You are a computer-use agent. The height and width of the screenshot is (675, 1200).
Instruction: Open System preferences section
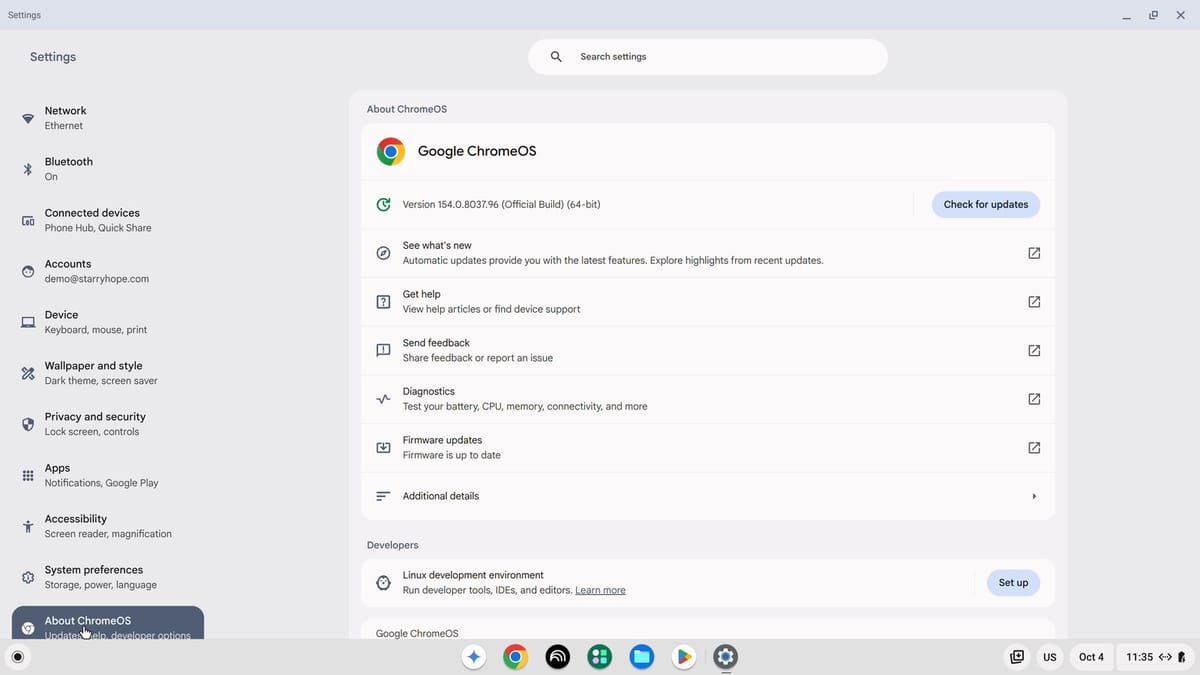pyautogui.click(x=108, y=577)
